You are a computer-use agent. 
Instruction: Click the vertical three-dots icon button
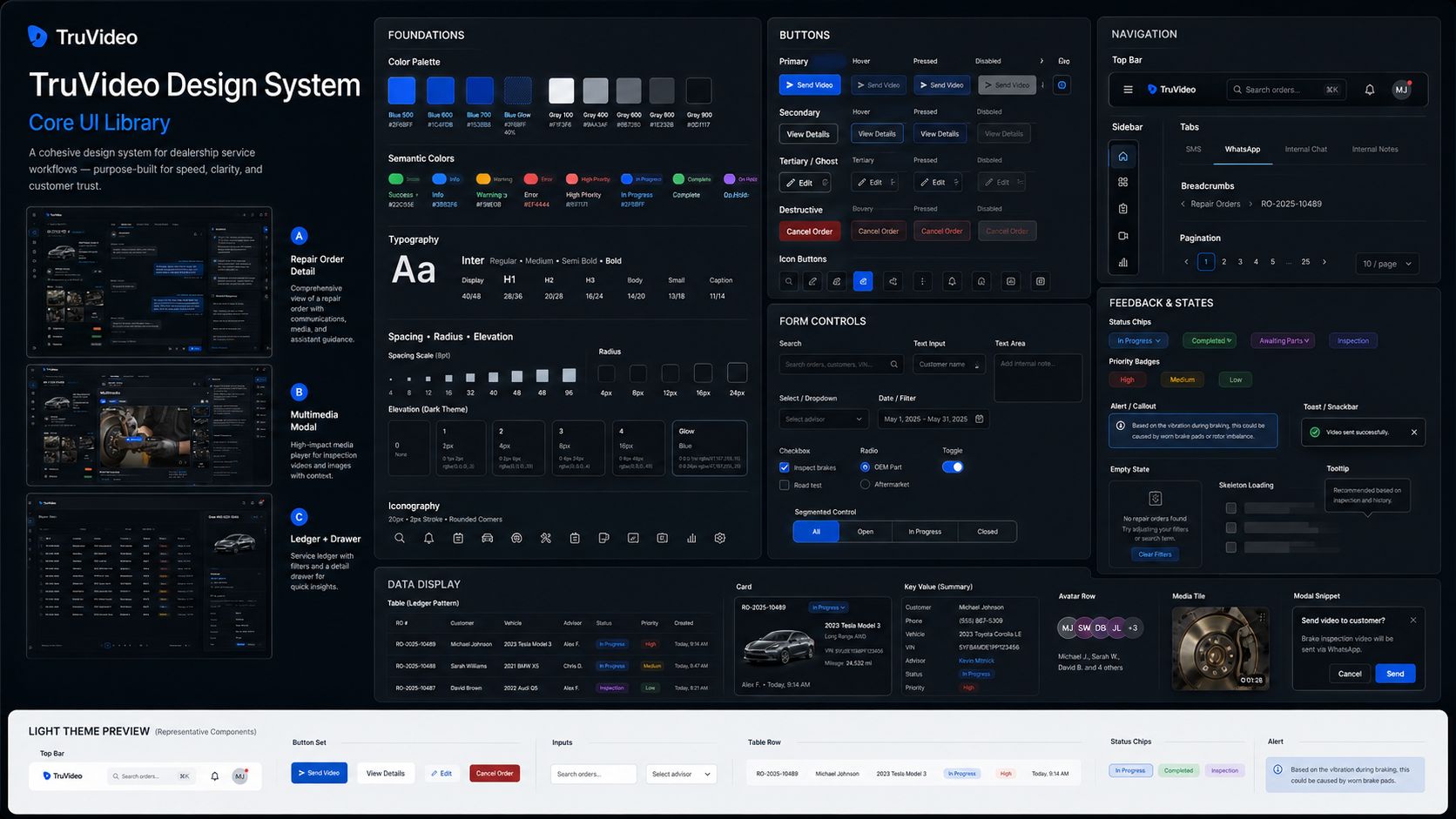922,281
